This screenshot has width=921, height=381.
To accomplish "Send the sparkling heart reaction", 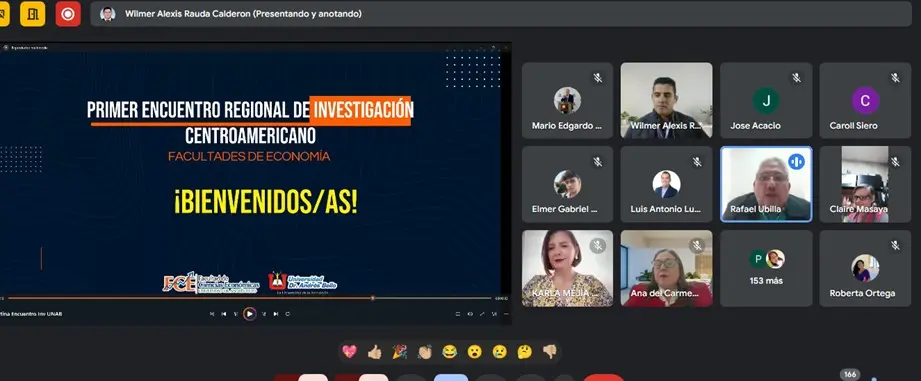I will click(x=349, y=352).
